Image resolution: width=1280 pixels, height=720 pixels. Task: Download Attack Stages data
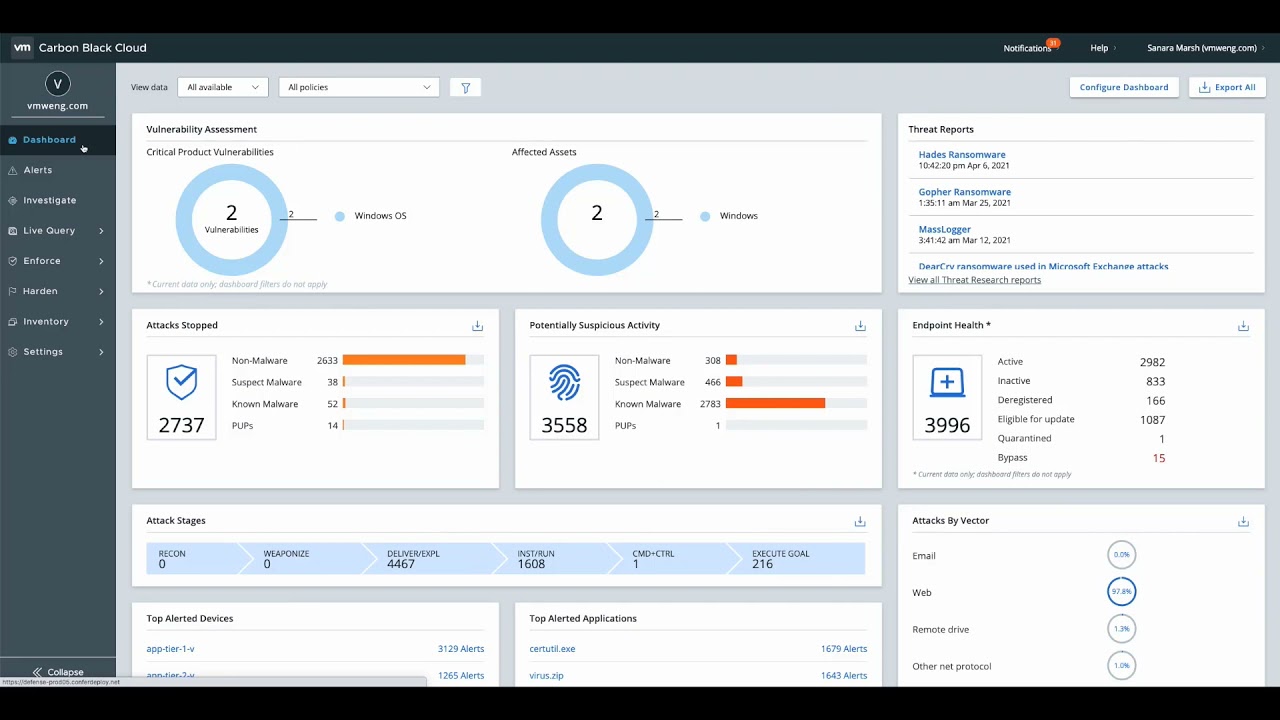tap(860, 521)
